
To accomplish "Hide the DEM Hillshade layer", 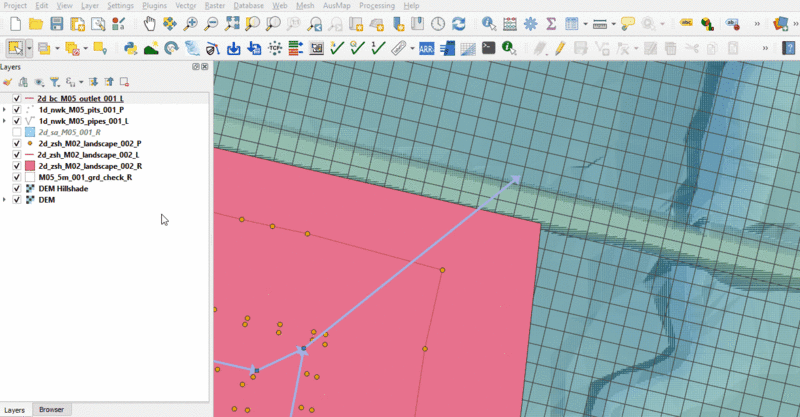I will (x=17, y=188).
